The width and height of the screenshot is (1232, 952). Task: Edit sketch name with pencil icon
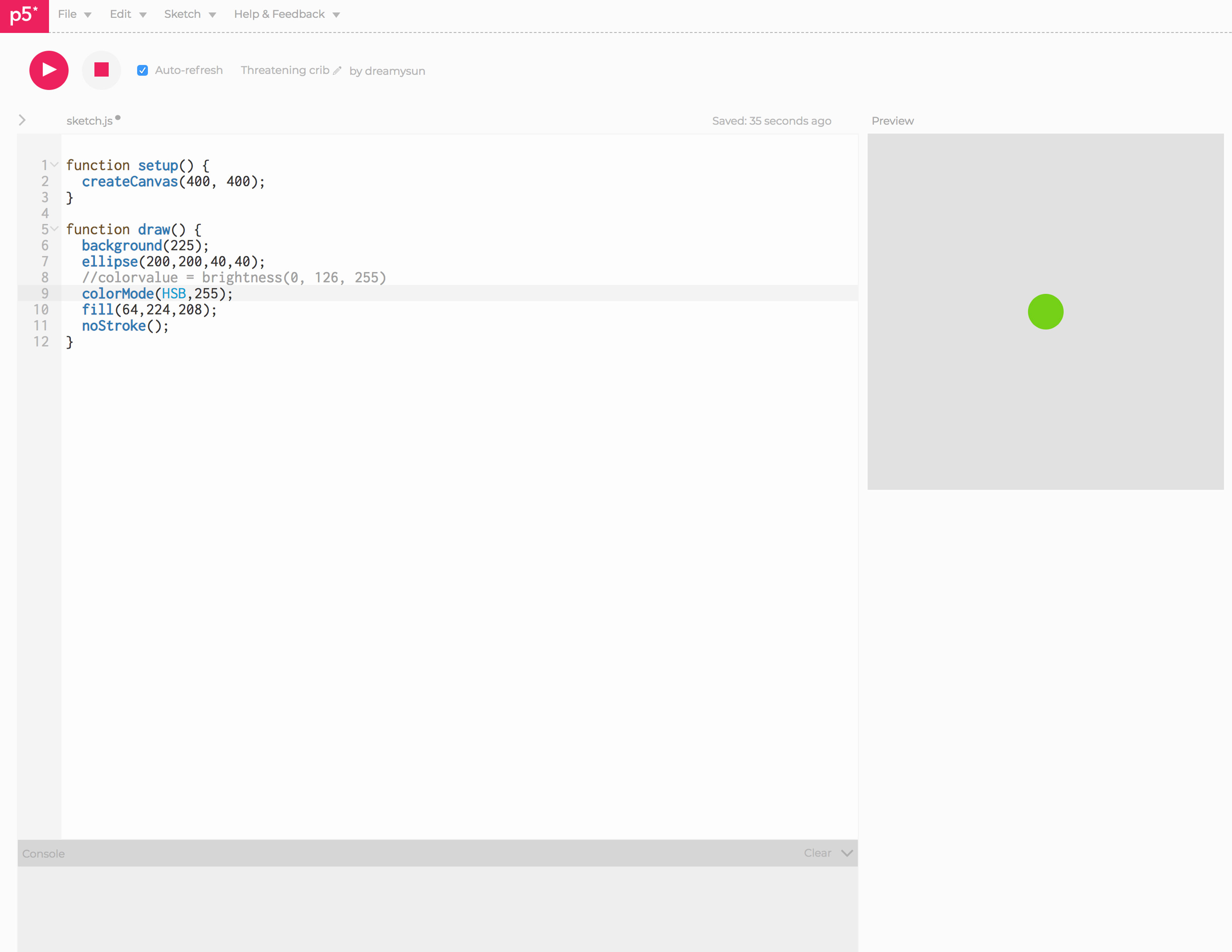point(337,71)
